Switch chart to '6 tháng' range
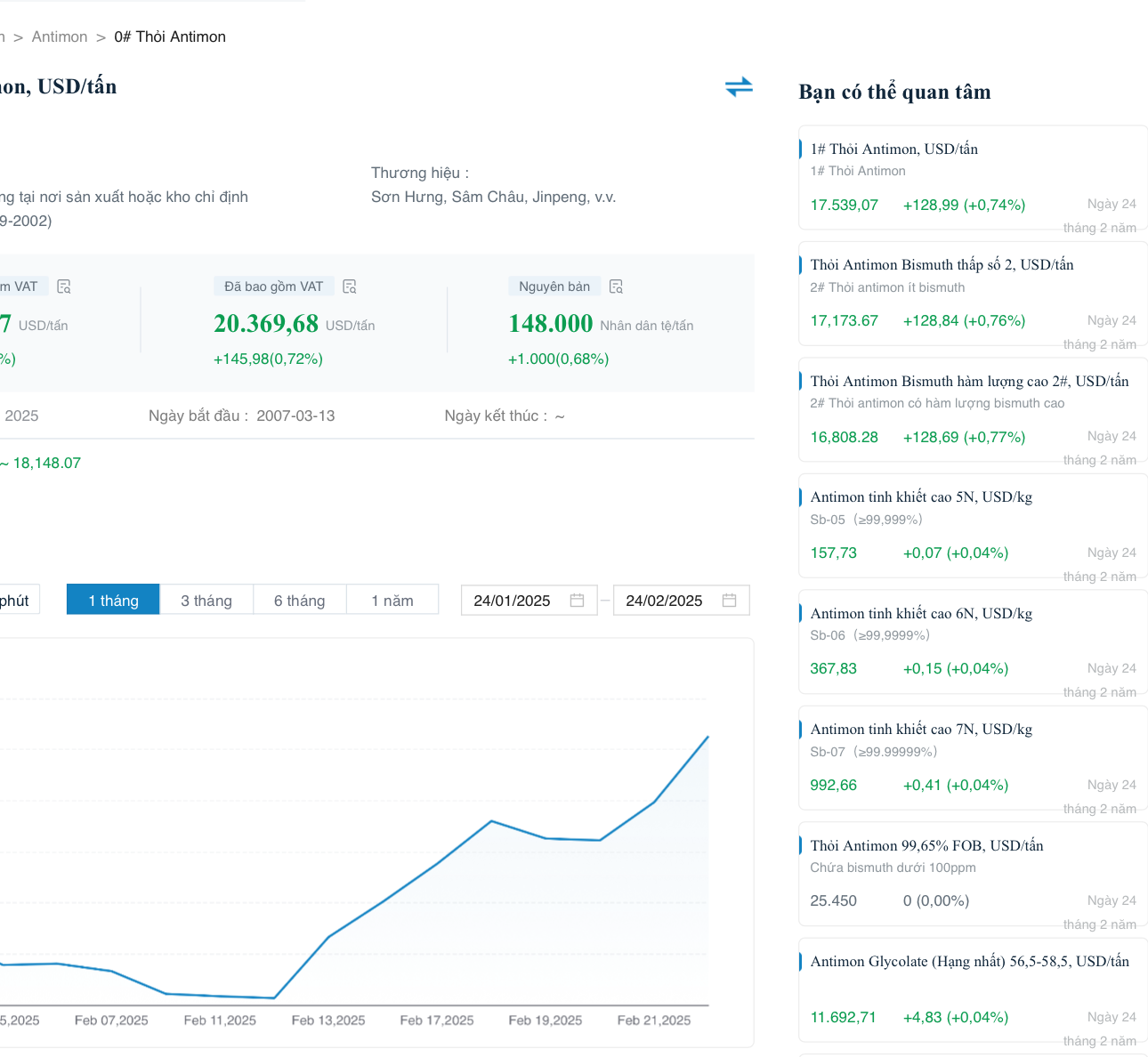Screen dimensions: 1148x1057 tap(299, 601)
